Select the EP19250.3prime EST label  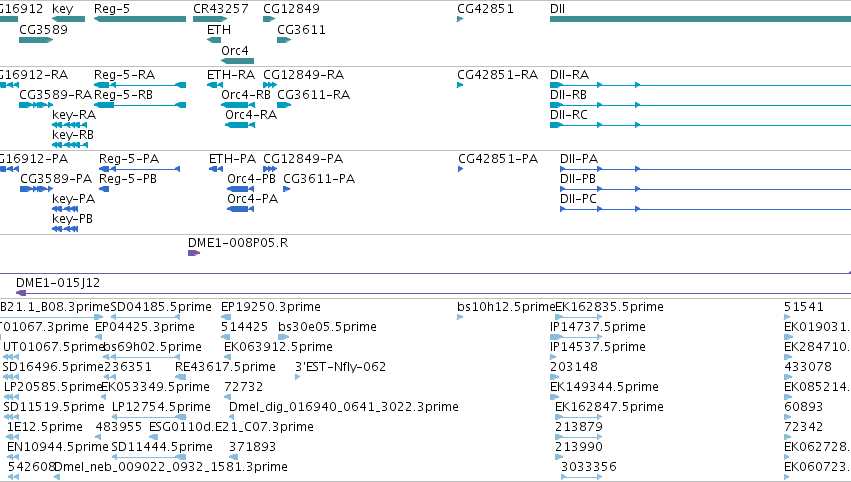[x=271, y=307]
